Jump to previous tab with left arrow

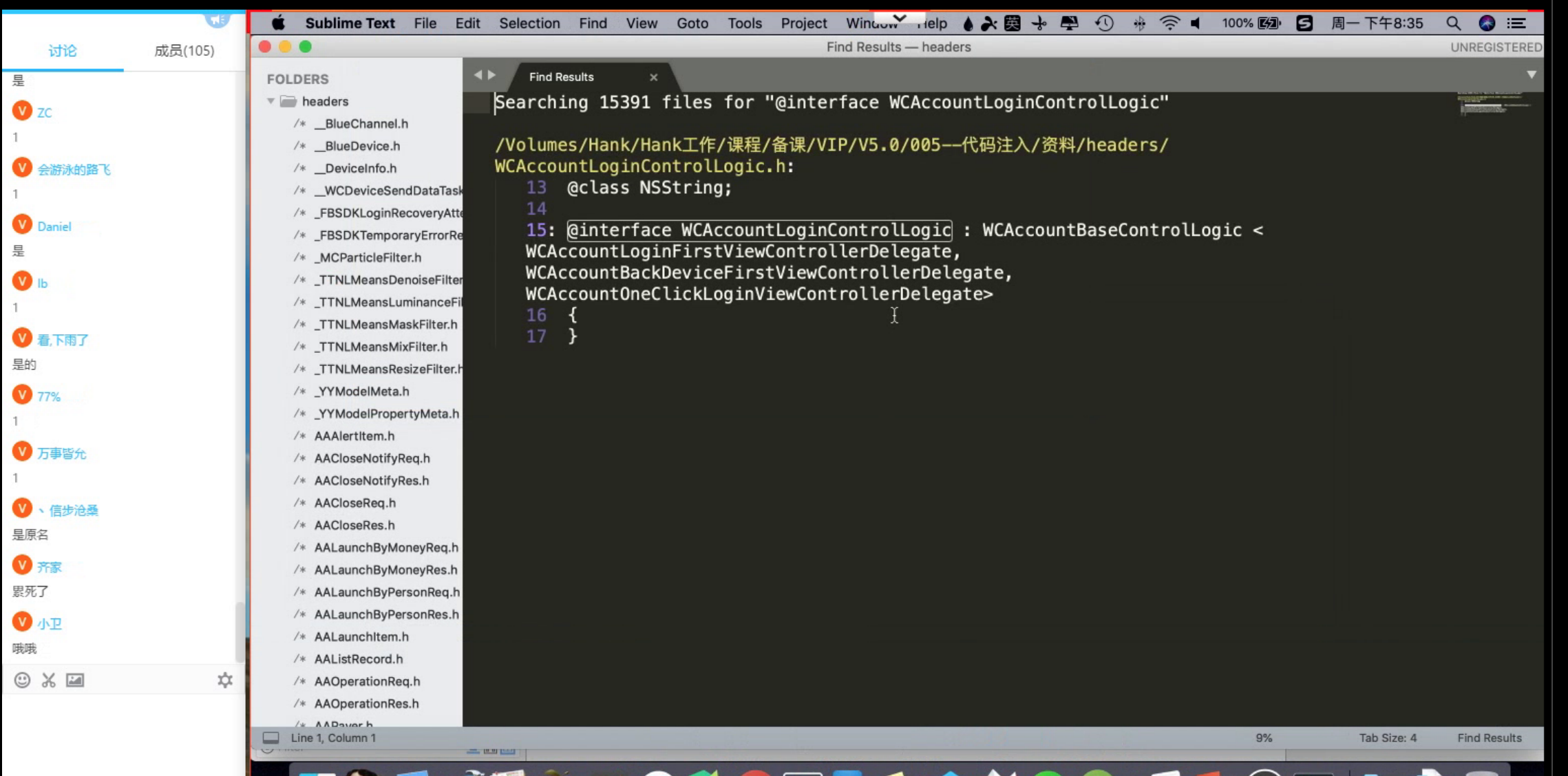pos(478,75)
